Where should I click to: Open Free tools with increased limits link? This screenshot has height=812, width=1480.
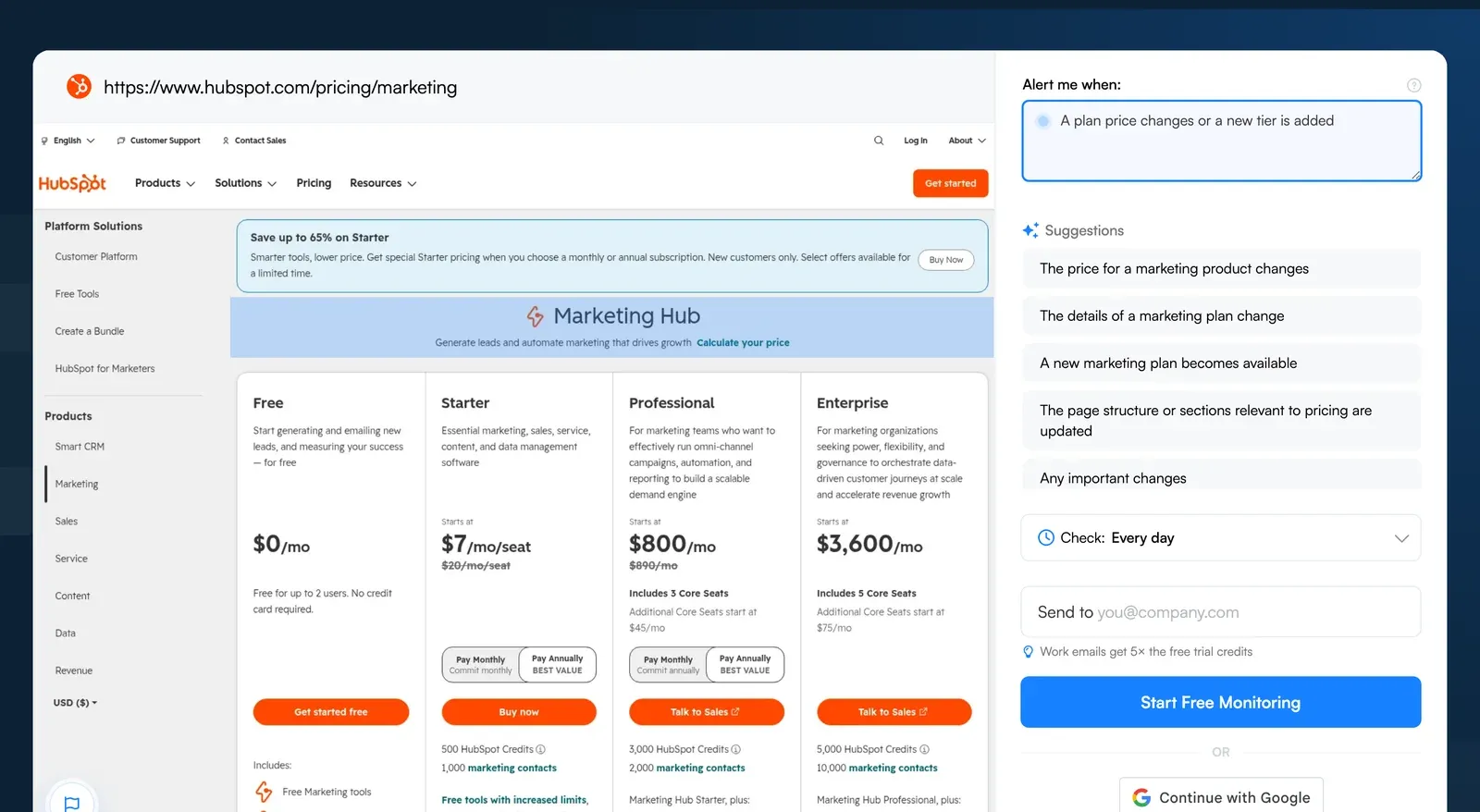515,800
